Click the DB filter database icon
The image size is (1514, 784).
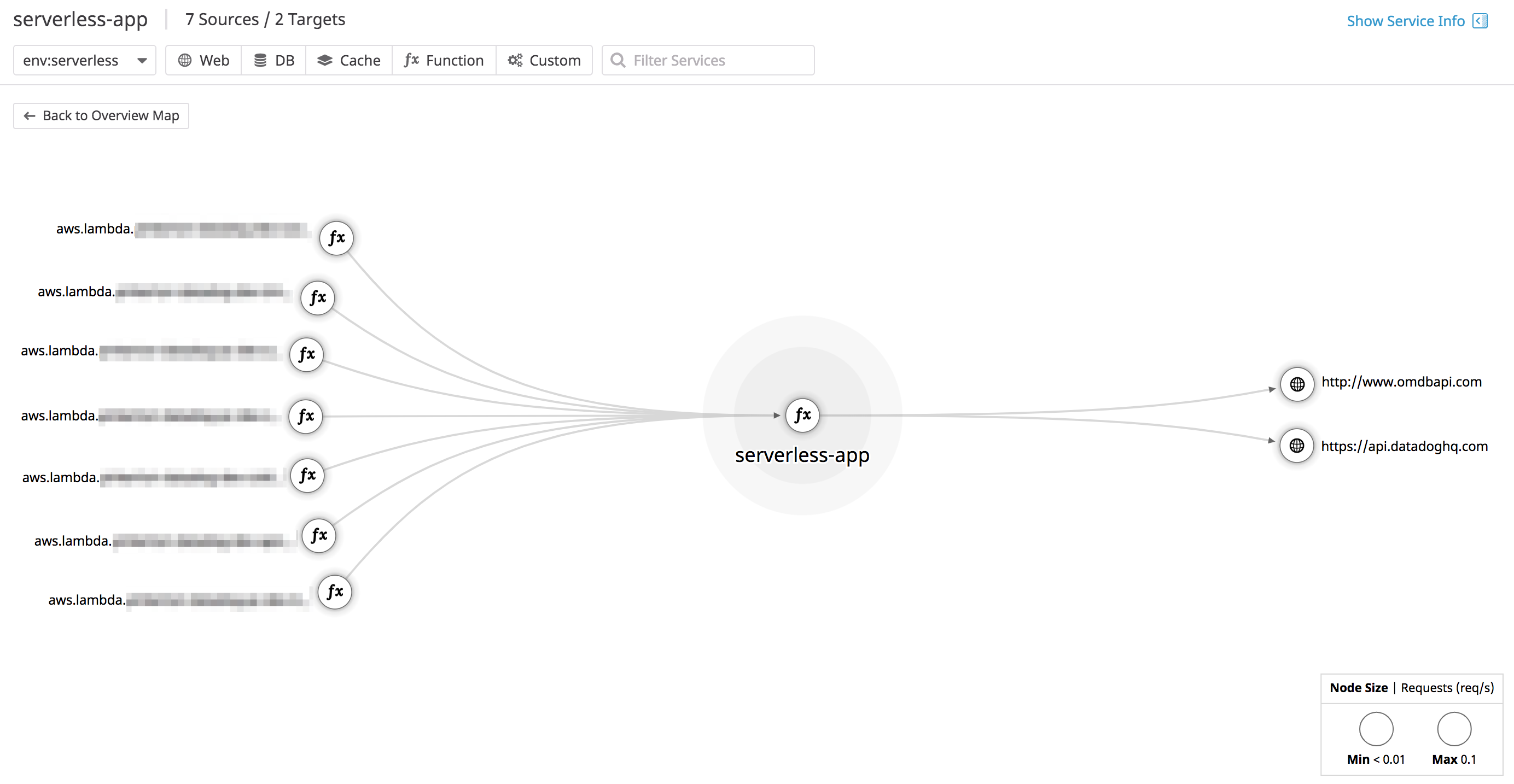pos(260,59)
